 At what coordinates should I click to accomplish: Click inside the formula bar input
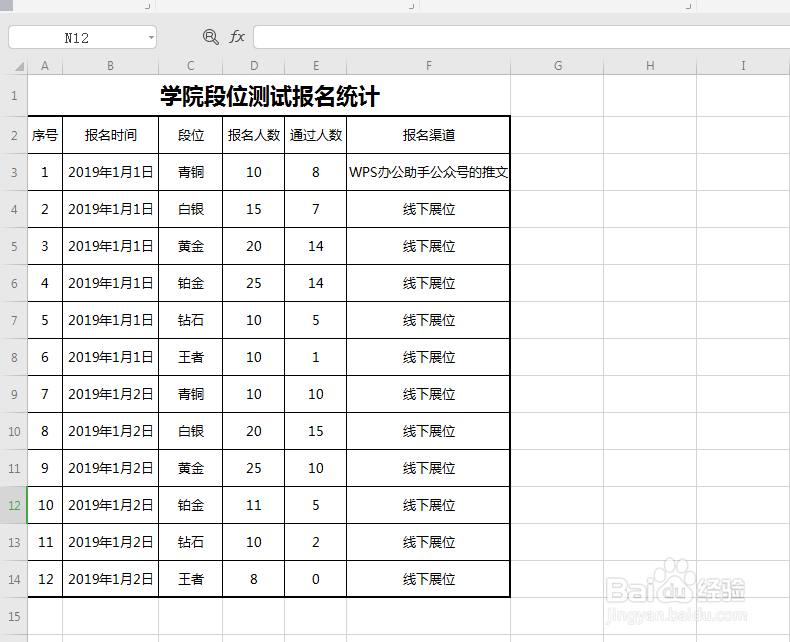click(521, 38)
